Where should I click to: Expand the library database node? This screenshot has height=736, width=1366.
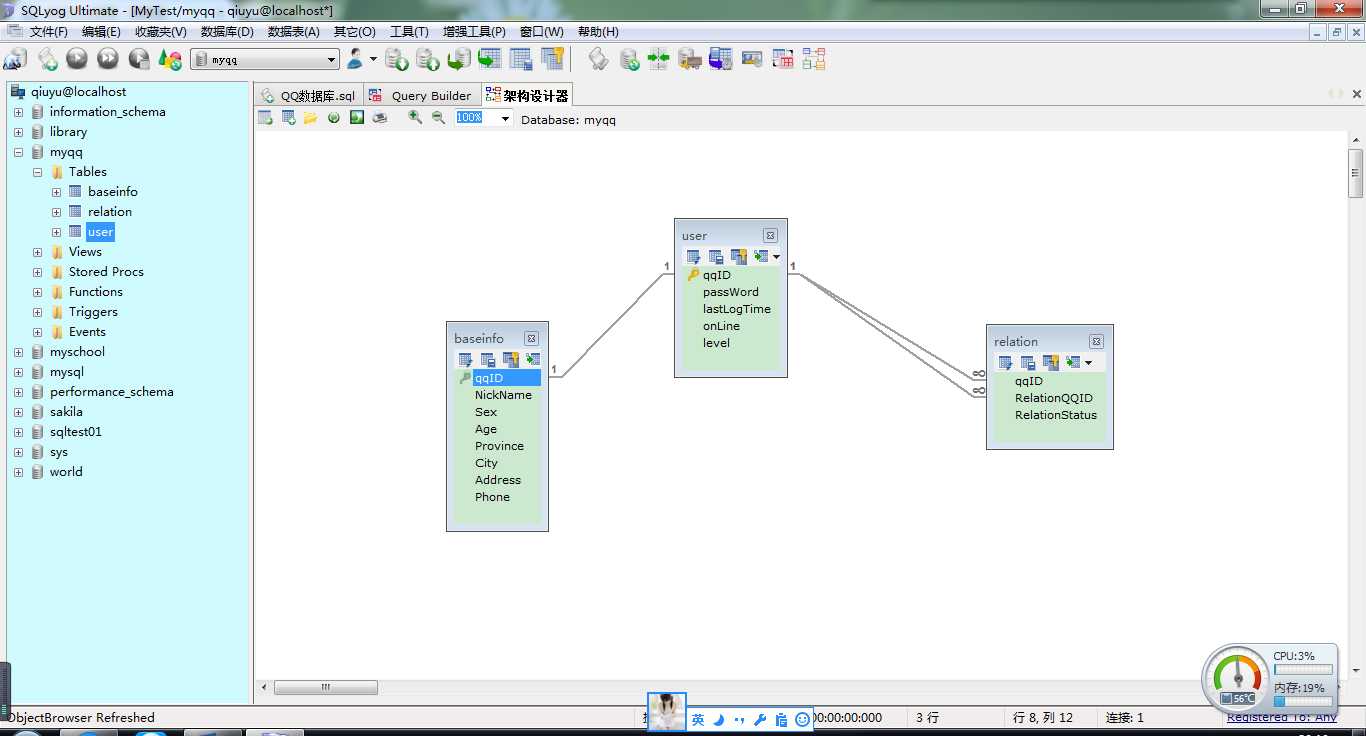[18, 132]
